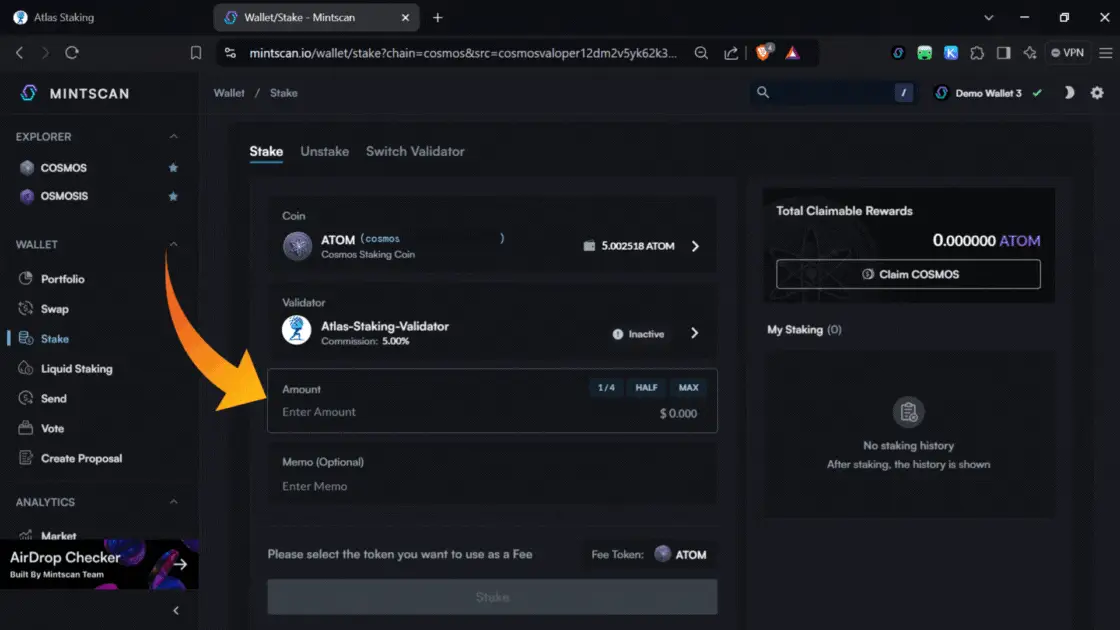This screenshot has width=1120, height=630.
Task: Open the Swap page in sidebar
Action: pyautogui.click(x=54, y=309)
